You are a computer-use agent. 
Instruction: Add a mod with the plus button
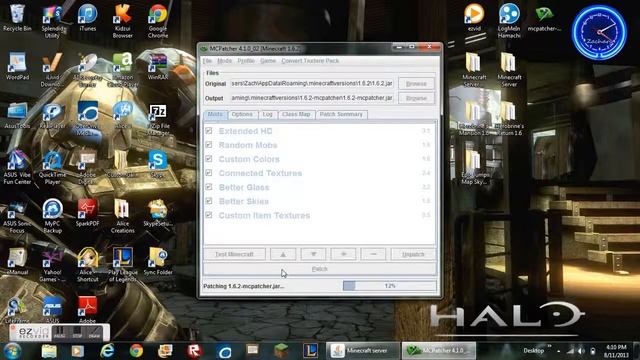(343, 254)
